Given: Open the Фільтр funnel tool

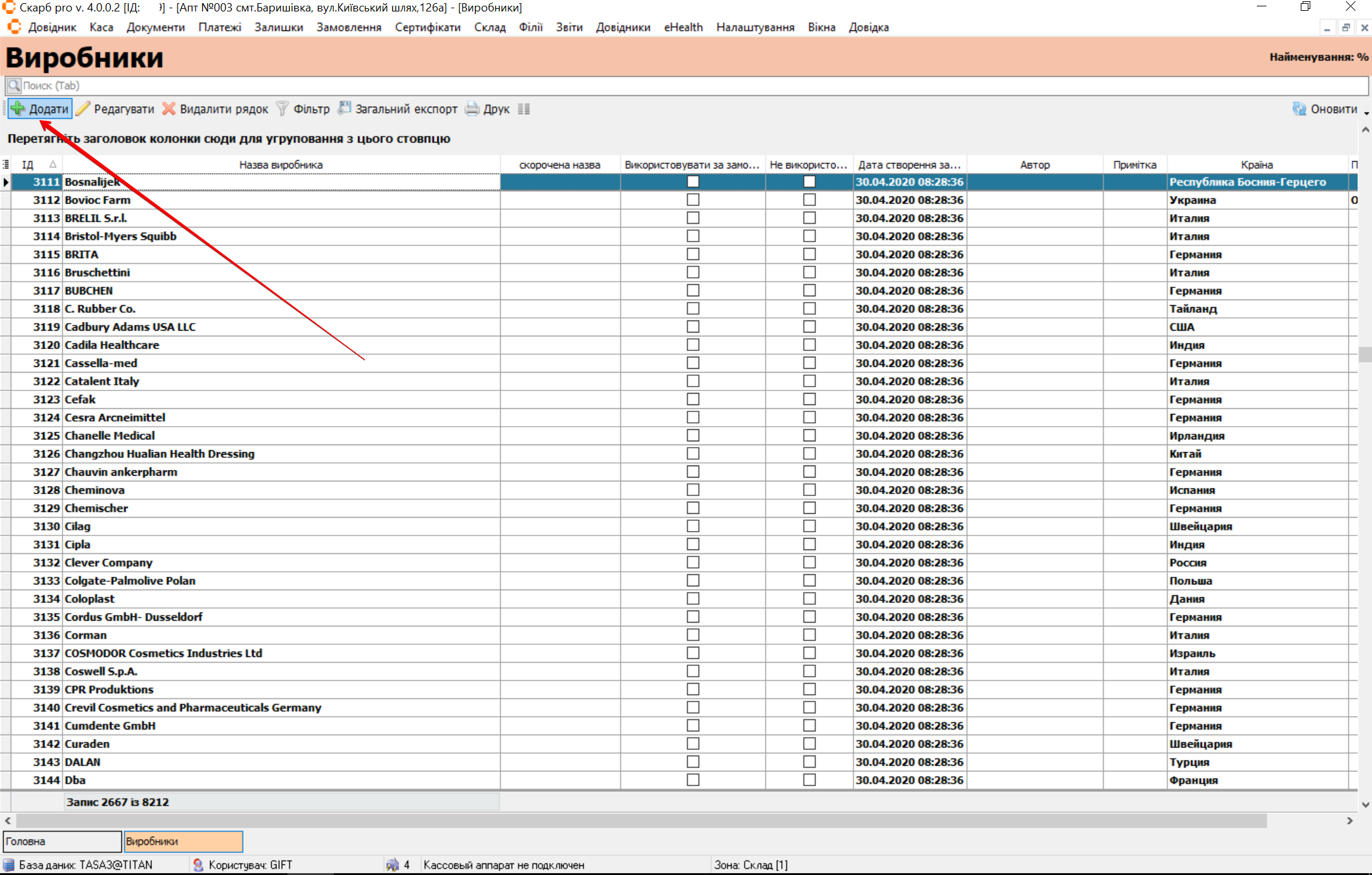Looking at the screenshot, I should pyautogui.click(x=282, y=109).
